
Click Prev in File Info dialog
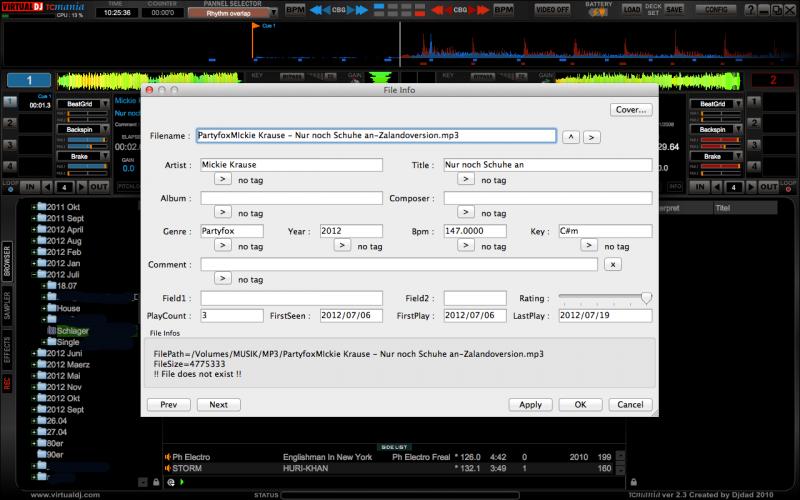pyautogui.click(x=168, y=405)
